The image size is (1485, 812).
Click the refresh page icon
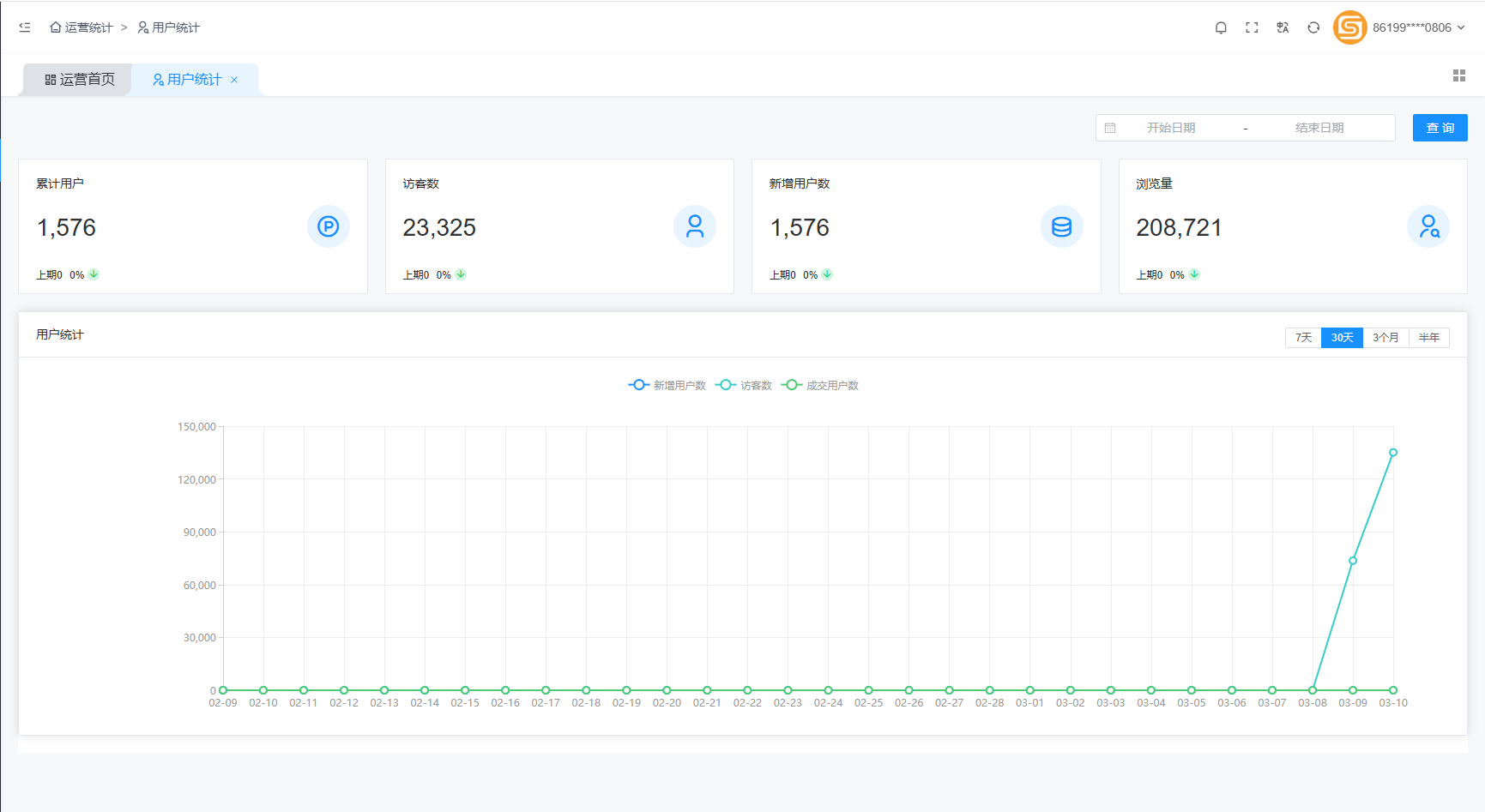[x=1313, y=27]
